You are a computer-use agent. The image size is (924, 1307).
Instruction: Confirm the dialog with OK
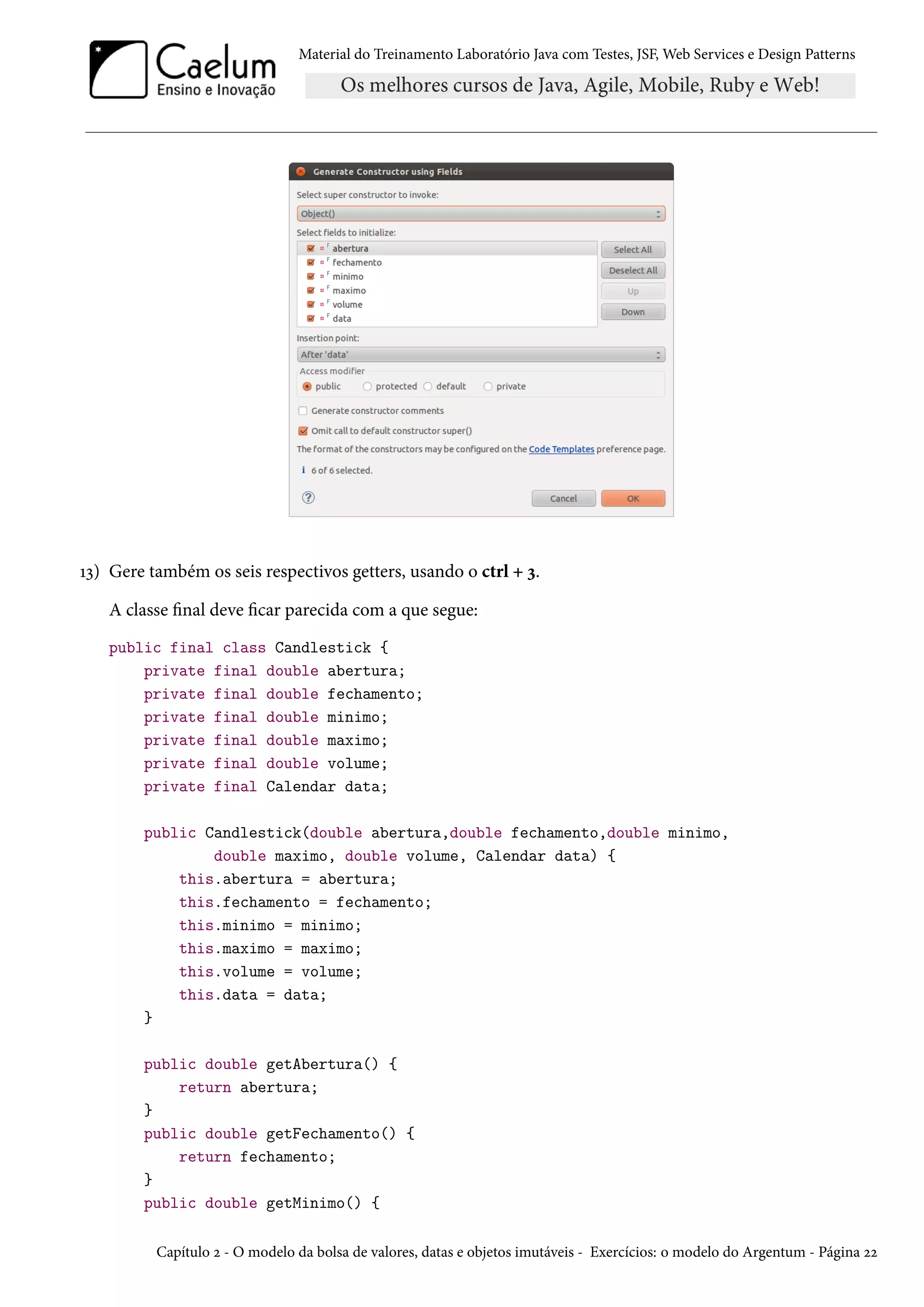click(633, 498)
